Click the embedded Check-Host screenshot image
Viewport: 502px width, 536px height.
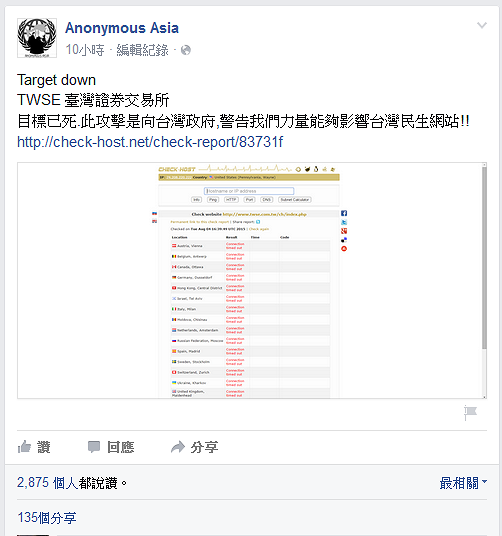tap(252, 281)
